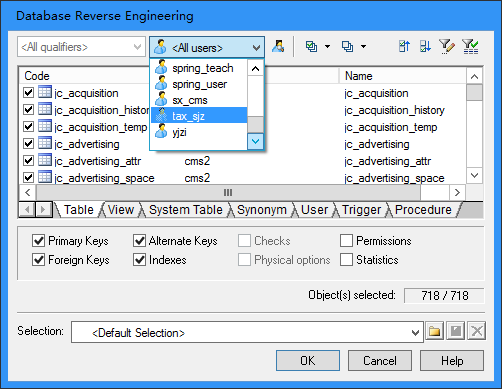
Task: Switch to the Synonym tab
Action: (x=262, y=210)
